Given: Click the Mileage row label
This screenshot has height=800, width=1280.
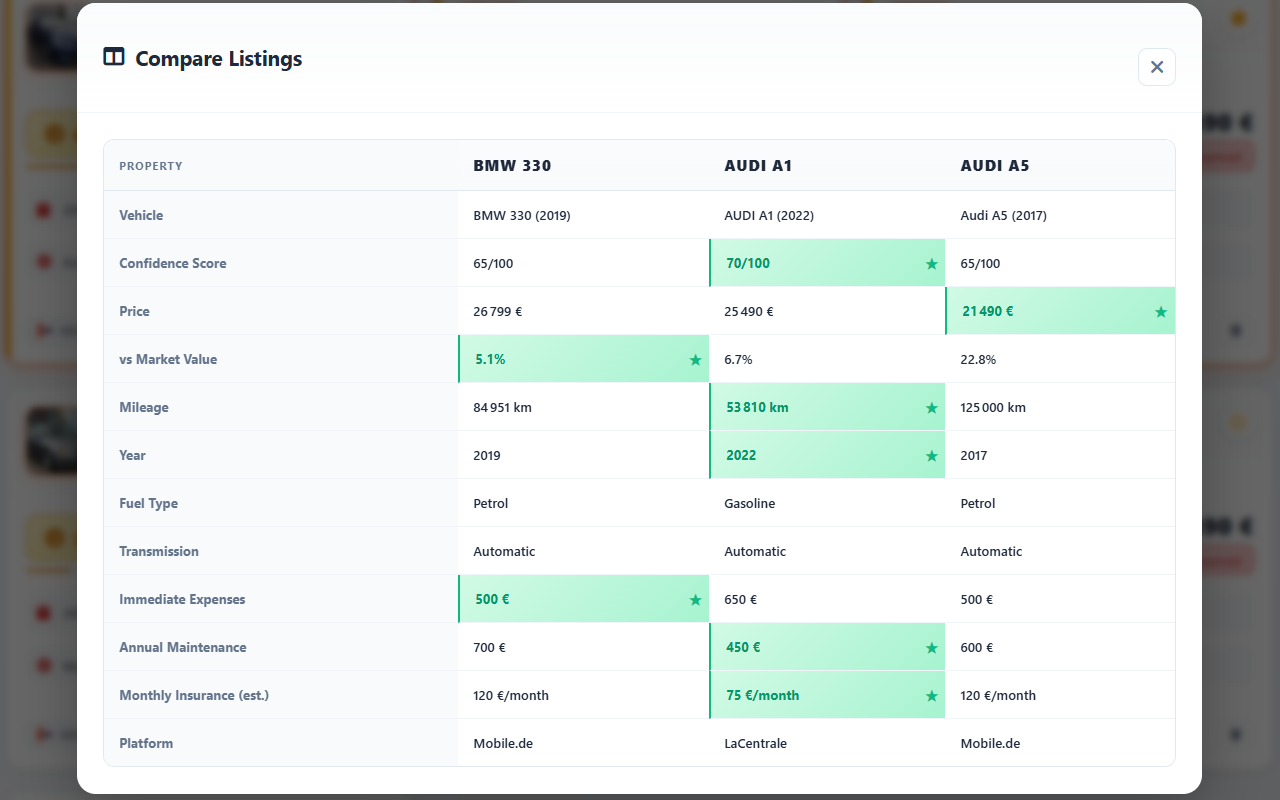Looking at the screenshot, I should [144, 407].
